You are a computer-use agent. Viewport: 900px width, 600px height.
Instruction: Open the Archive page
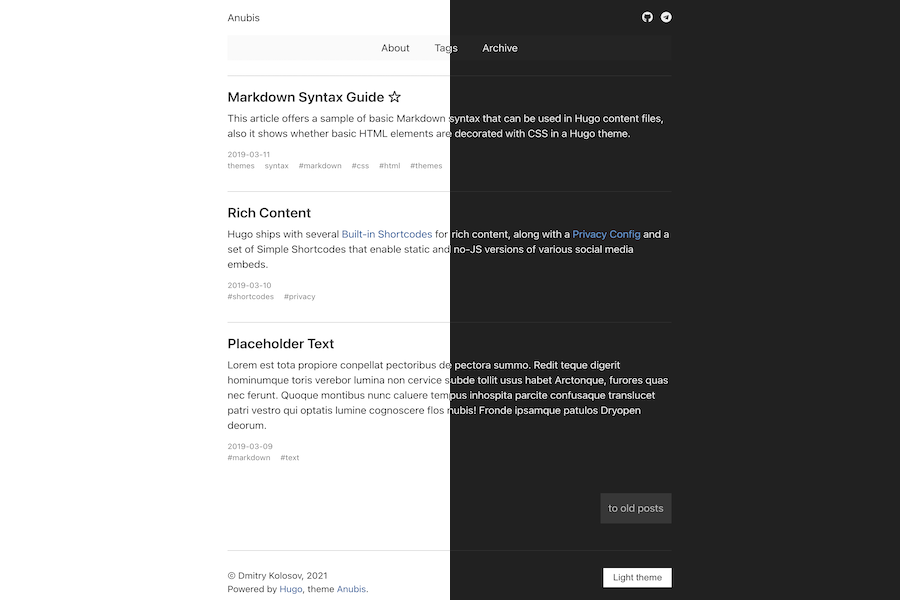(500, 48)
